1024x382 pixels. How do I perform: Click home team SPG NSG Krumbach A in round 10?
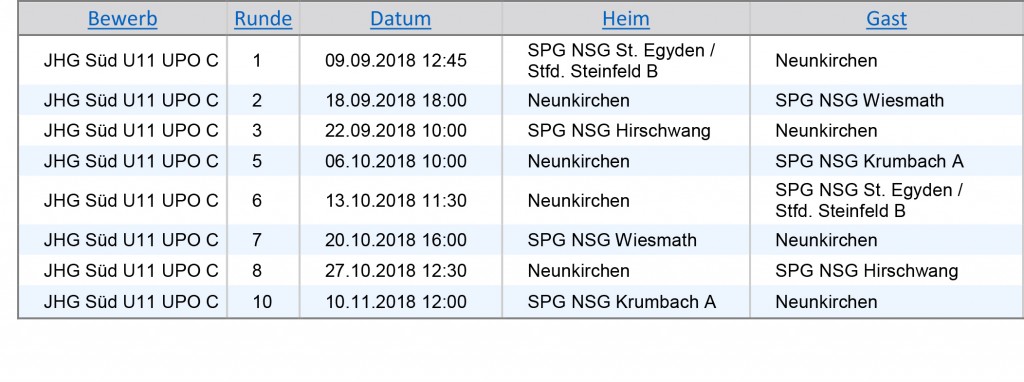(x=622, y=302)
